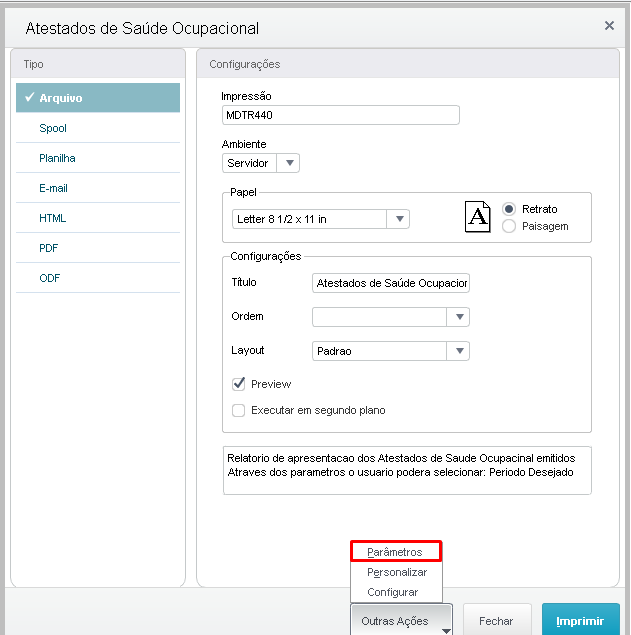The height and width of the screenshot is (635, 631).
Task: Select the Arquivo output type
Action: [98, 98]
